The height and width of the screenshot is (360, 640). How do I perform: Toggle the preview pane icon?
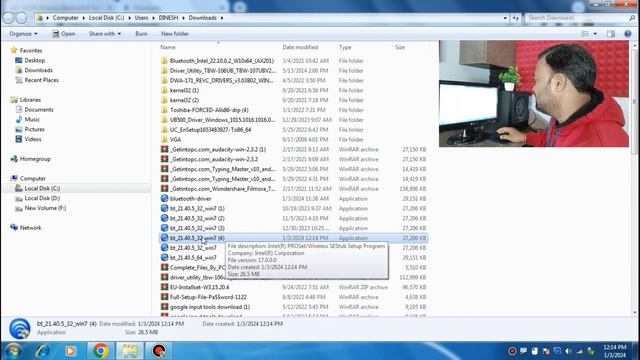(611, 34)
